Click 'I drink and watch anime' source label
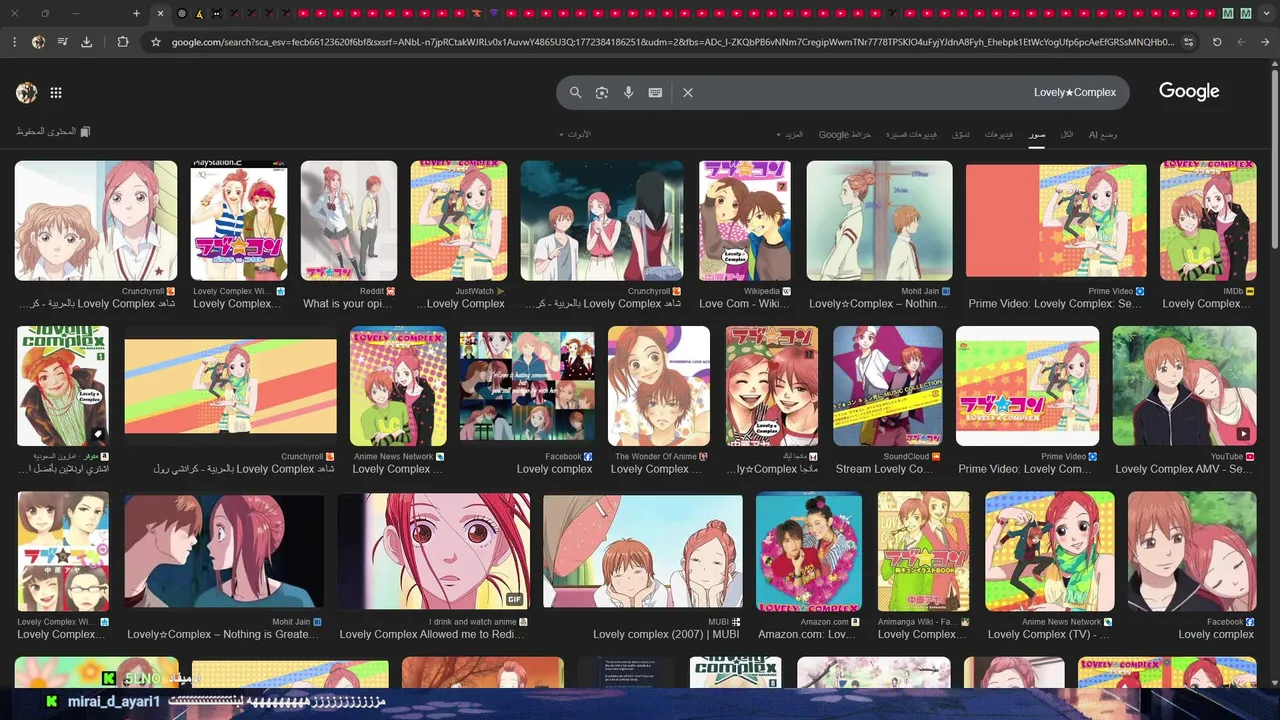Image resolution: width=1280 pixels, height=720 pixels. click(x=474, y=622)
